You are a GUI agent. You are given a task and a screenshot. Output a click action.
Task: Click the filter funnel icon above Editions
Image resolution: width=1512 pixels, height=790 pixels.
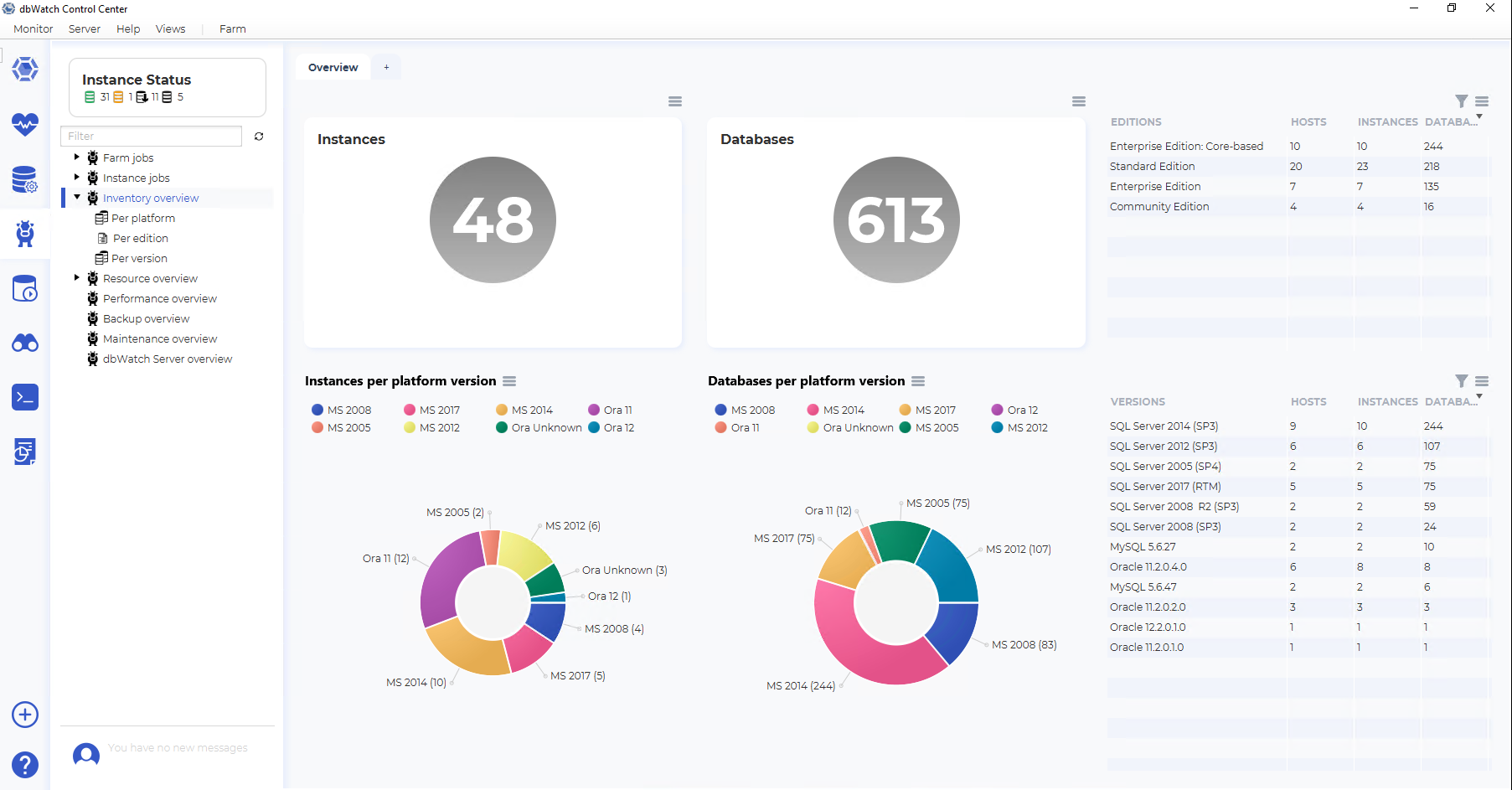[1462, 101]
